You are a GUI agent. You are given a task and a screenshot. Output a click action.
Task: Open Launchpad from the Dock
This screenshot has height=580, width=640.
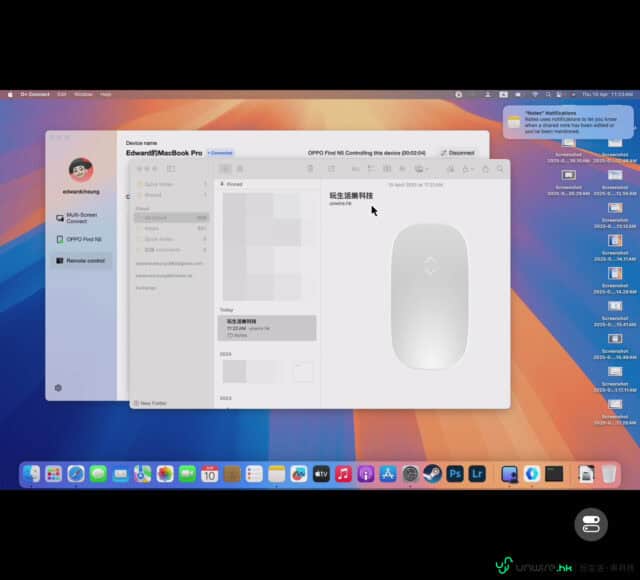[x=53, y=474]
